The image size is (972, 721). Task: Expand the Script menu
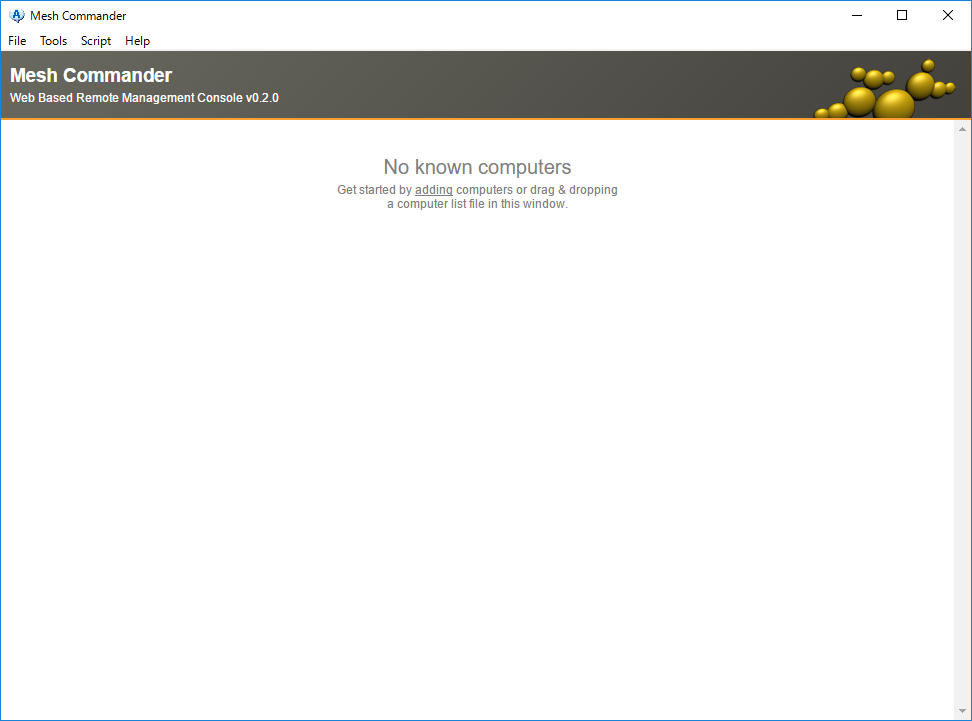point(96,41)
